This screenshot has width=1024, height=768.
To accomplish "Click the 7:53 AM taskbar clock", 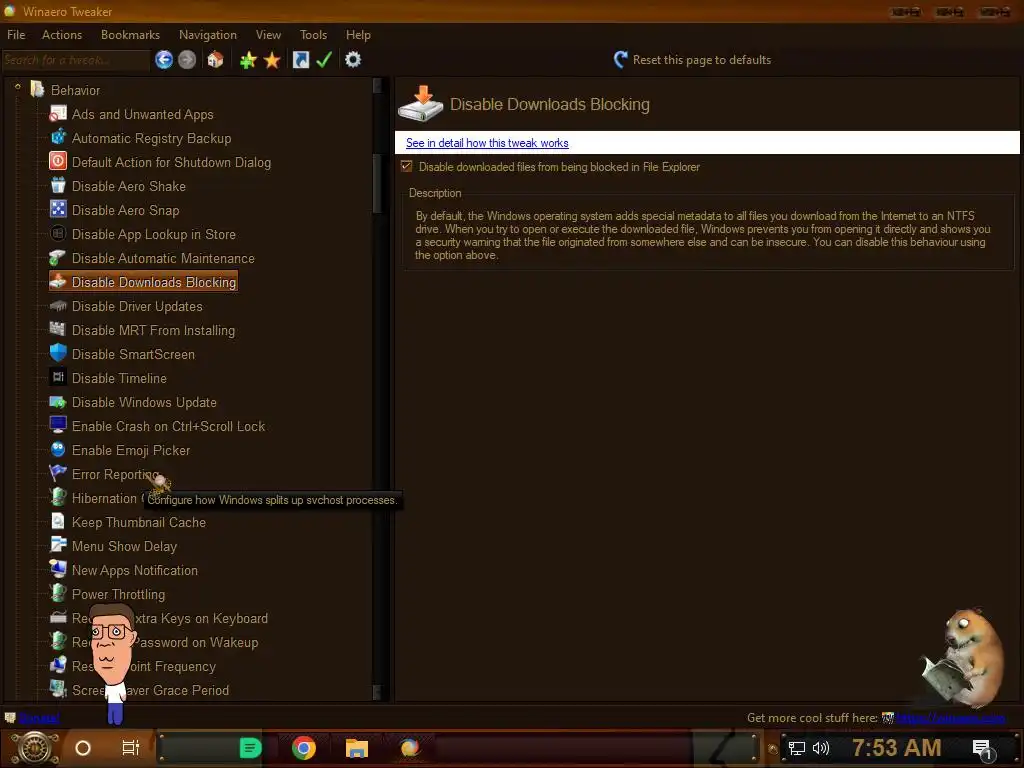I will (x=896, y=748).
